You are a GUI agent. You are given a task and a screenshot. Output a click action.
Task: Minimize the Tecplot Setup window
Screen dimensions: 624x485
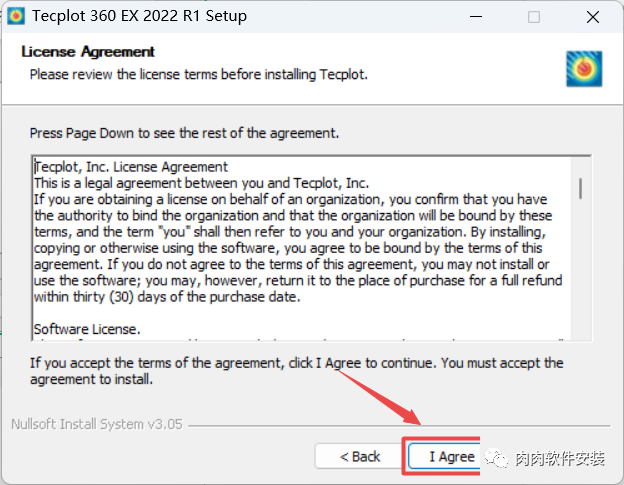point(476,17)
